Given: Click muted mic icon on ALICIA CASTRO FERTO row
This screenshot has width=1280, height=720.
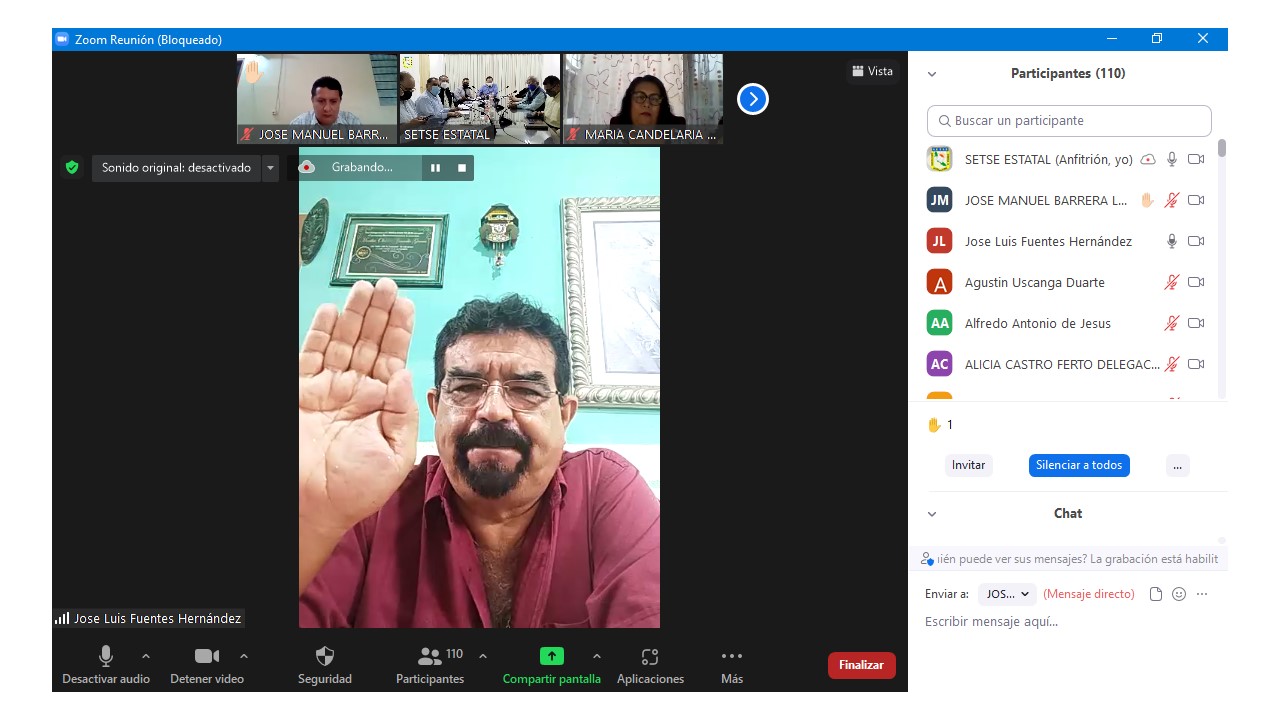Looking at the screenshot, I should pyautogui.click(x=1172, y=364).
